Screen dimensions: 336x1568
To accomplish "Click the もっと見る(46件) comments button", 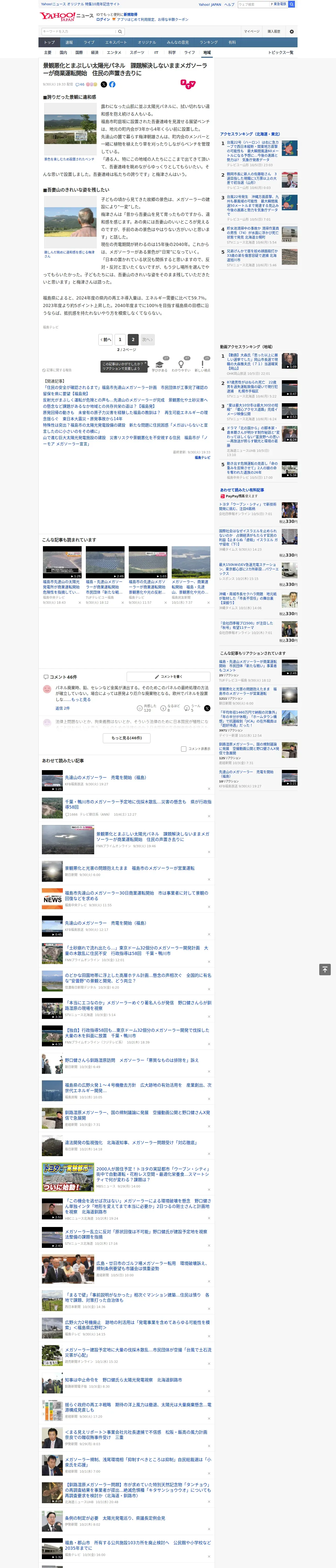I will coord(127,738).
